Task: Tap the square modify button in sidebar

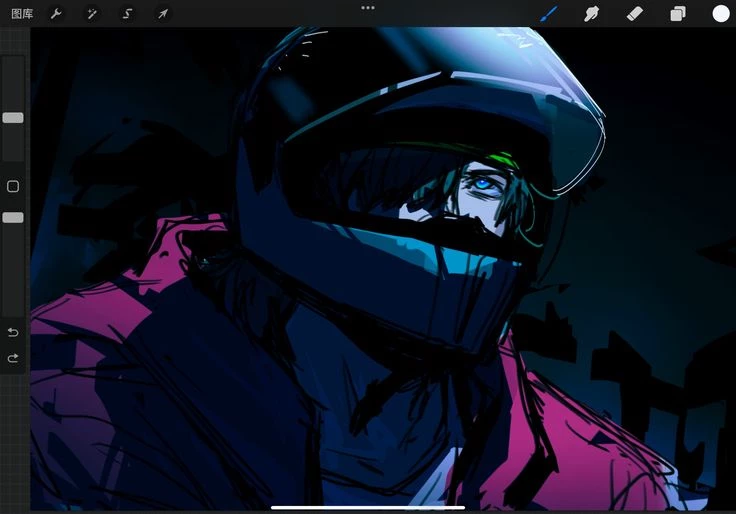Action: 13,187
